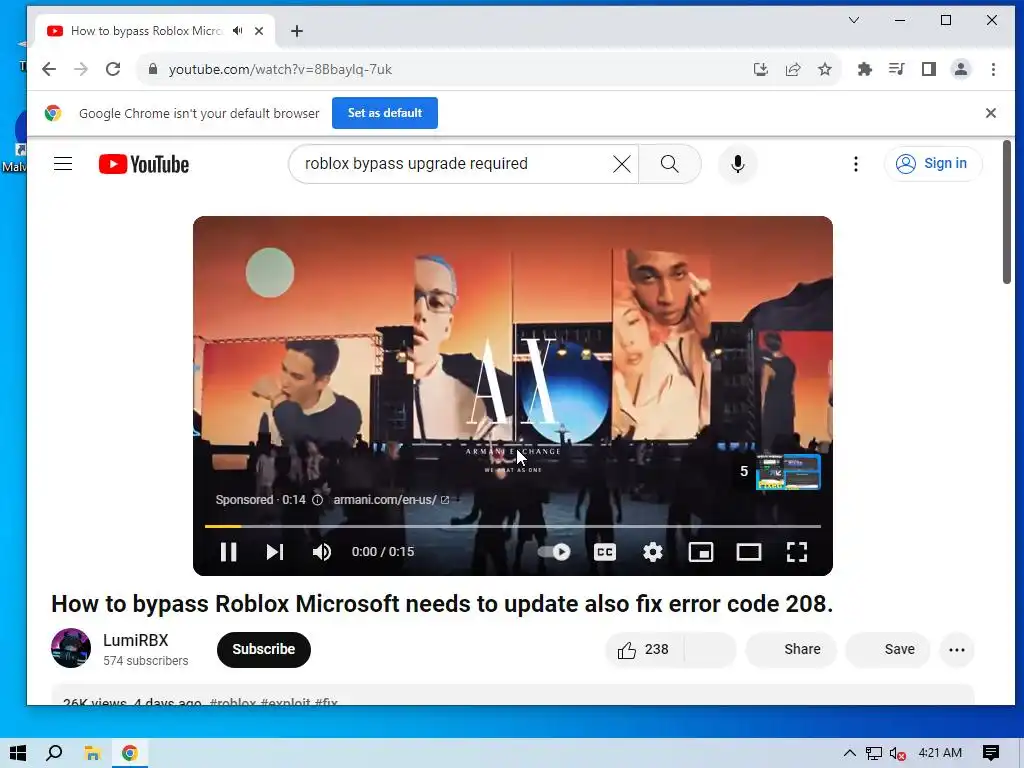Open LumiRBX channel name link
Image resolution: width=1024 pixels, height=768 pixels.
point(136,640)
